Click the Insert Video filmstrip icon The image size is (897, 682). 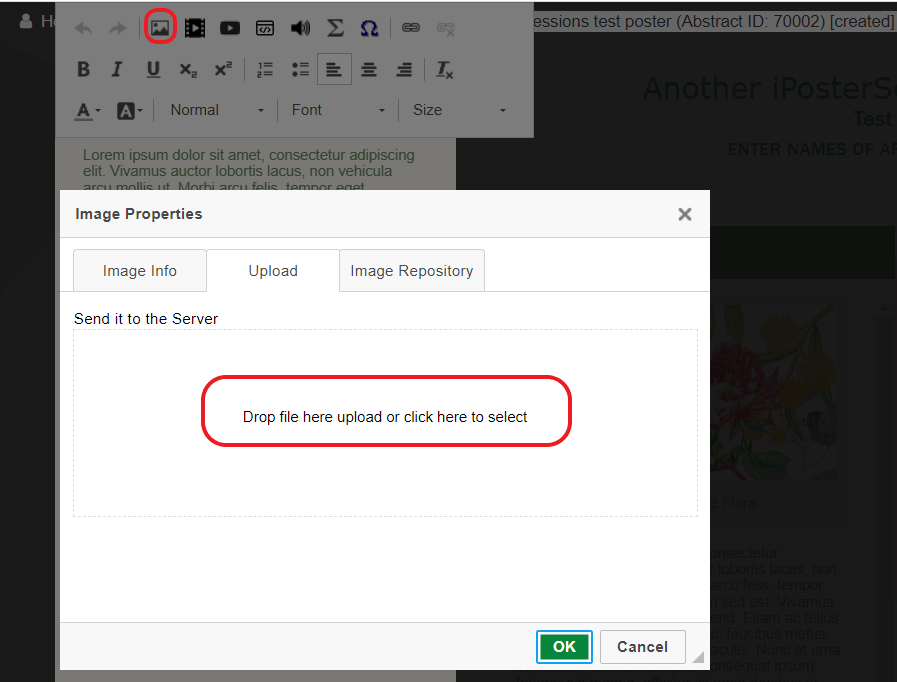(x=195, y=27)
